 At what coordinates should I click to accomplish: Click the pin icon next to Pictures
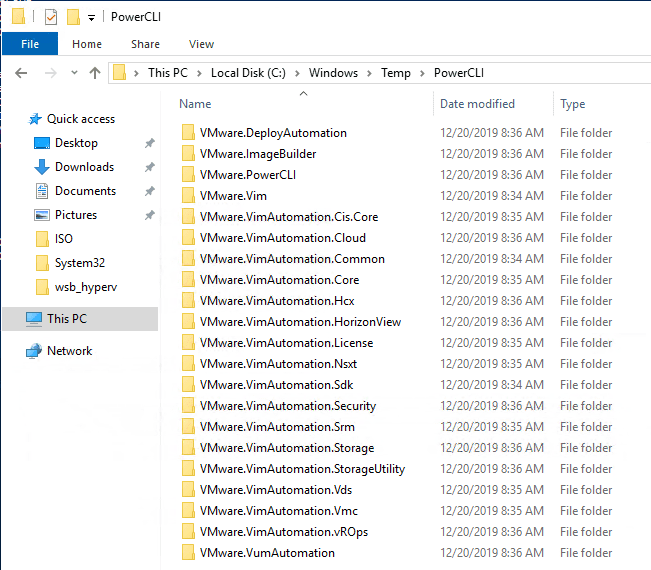point(149,215)
